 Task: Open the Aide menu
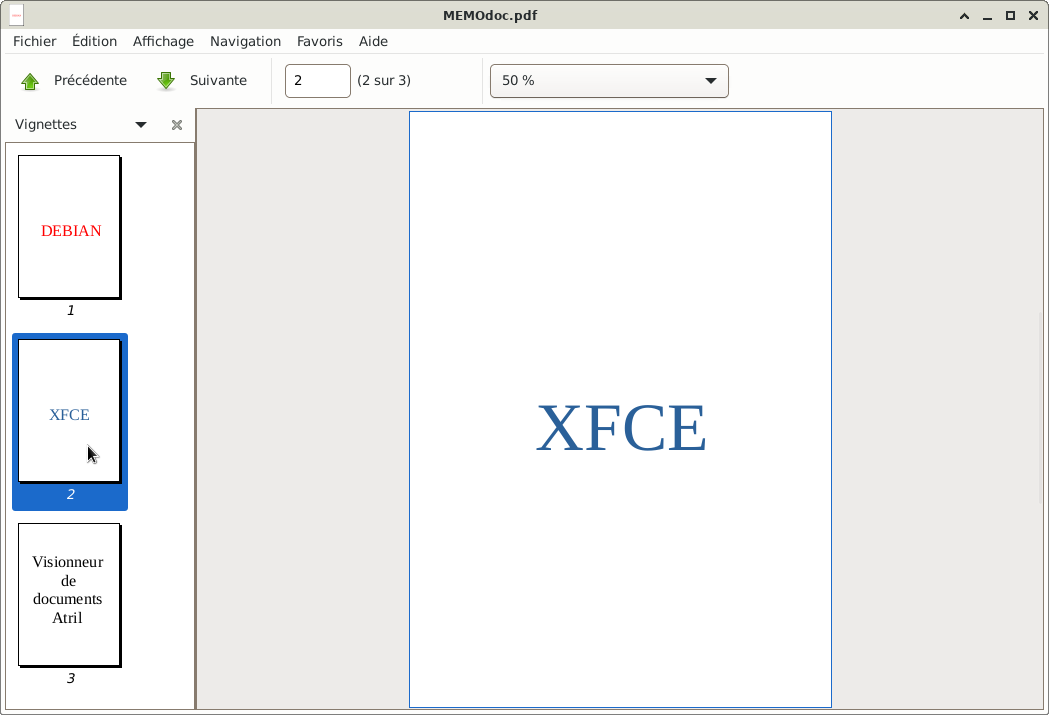(x=373, y=41)
